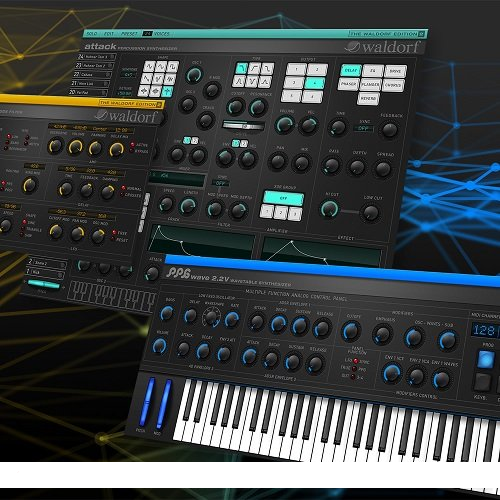
Task: Open the PRESET menu in Attack header
Action: tap(129, 34)
